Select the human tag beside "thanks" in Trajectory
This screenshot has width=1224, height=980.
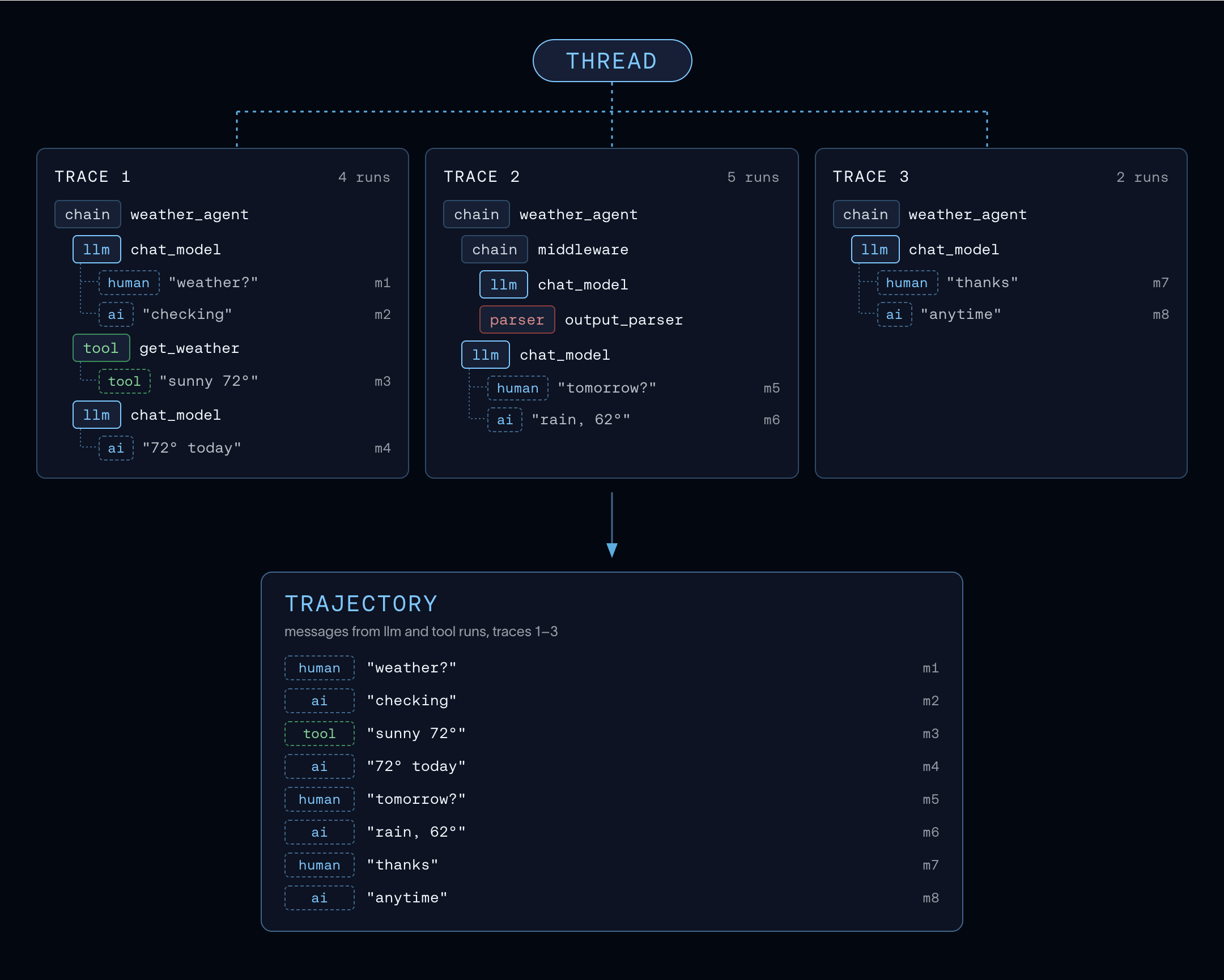320,866
